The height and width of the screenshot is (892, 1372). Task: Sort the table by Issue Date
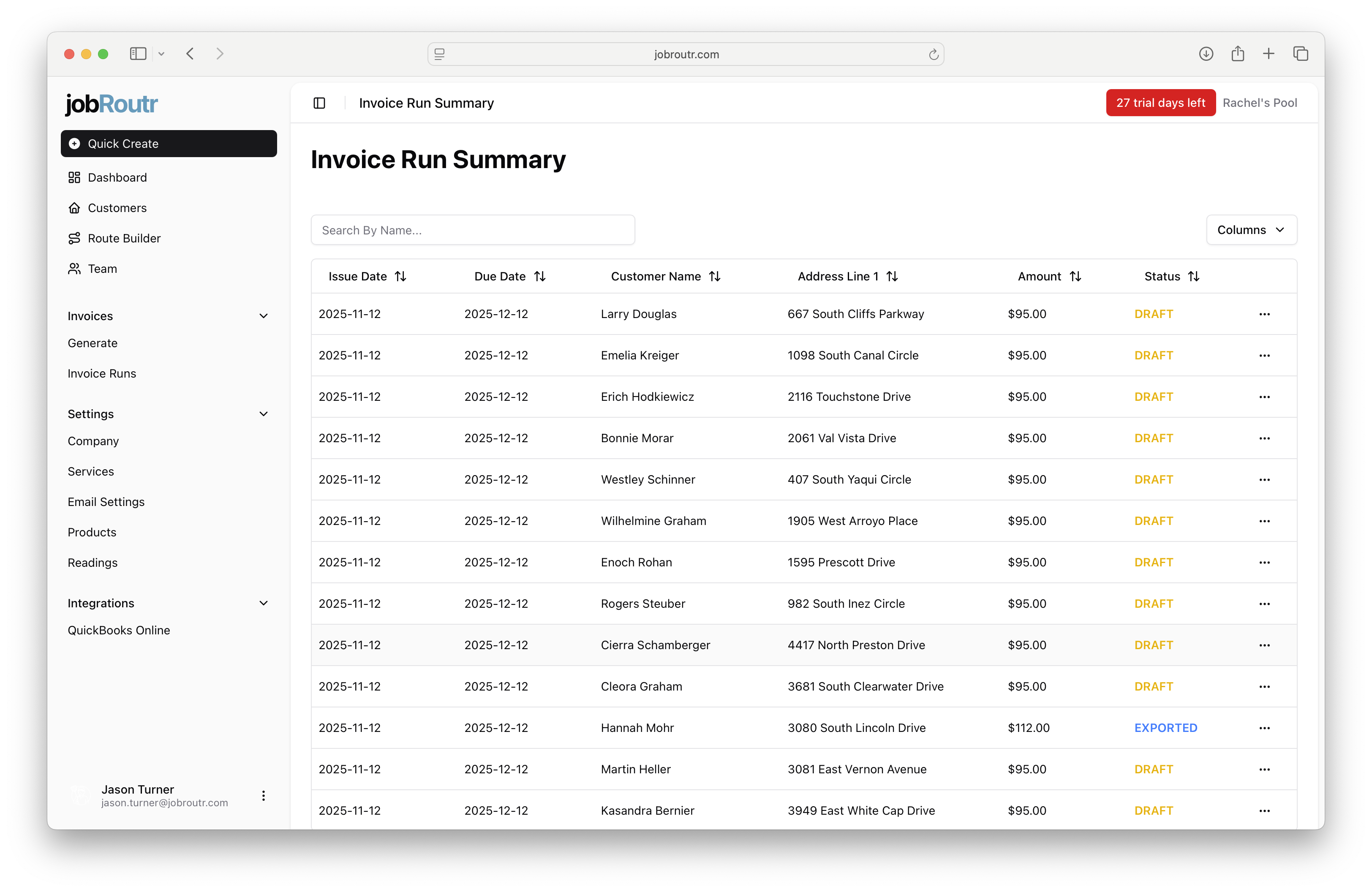click(400, 276)
